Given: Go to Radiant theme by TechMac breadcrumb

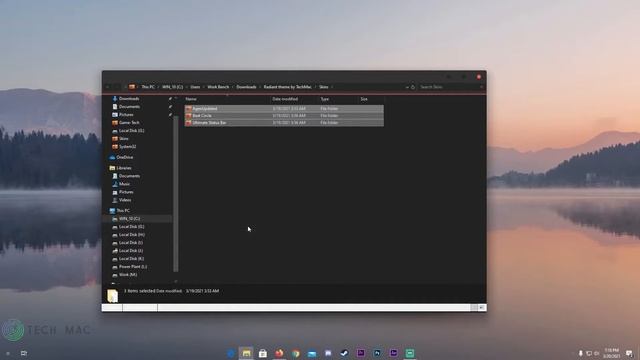Looking at the screenshot, I should [x=287, y=87].
